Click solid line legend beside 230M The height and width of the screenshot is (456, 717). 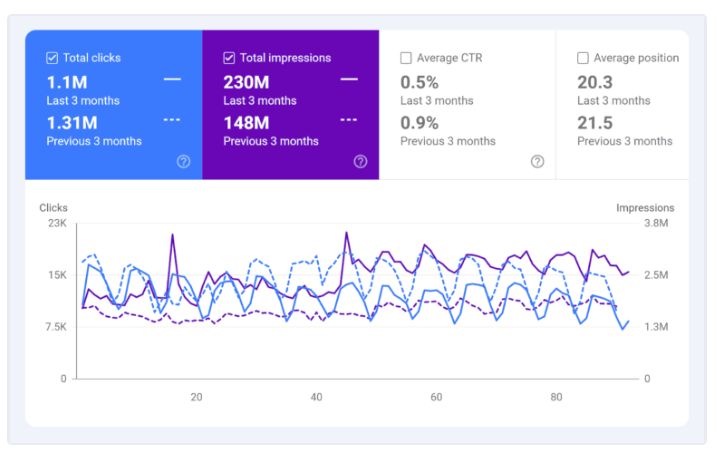[349, 80]
